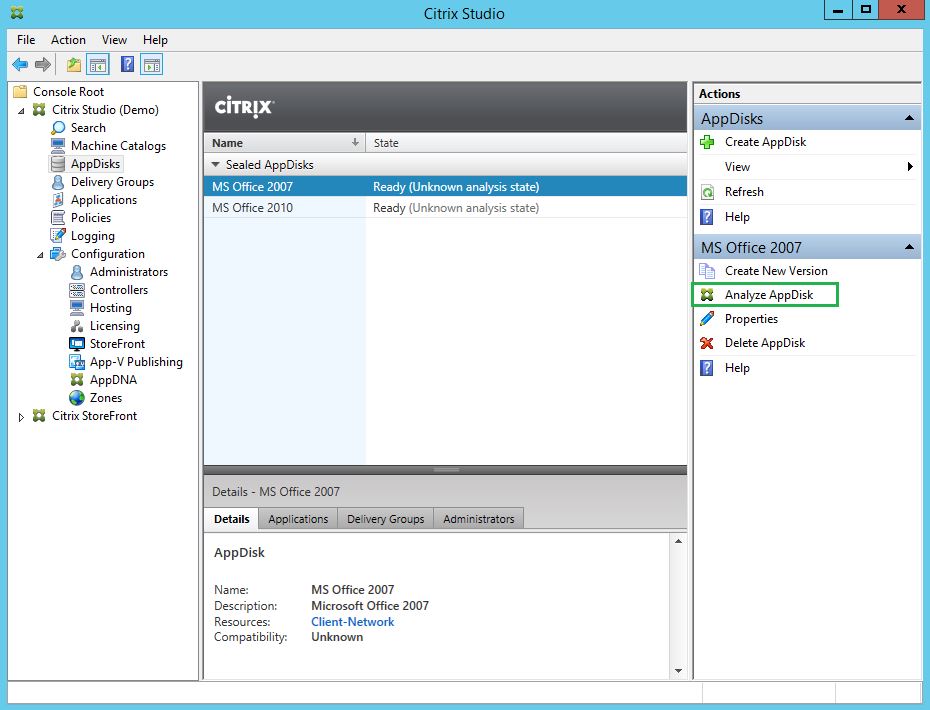Click the Zones globe icon

tap(77, 398)
